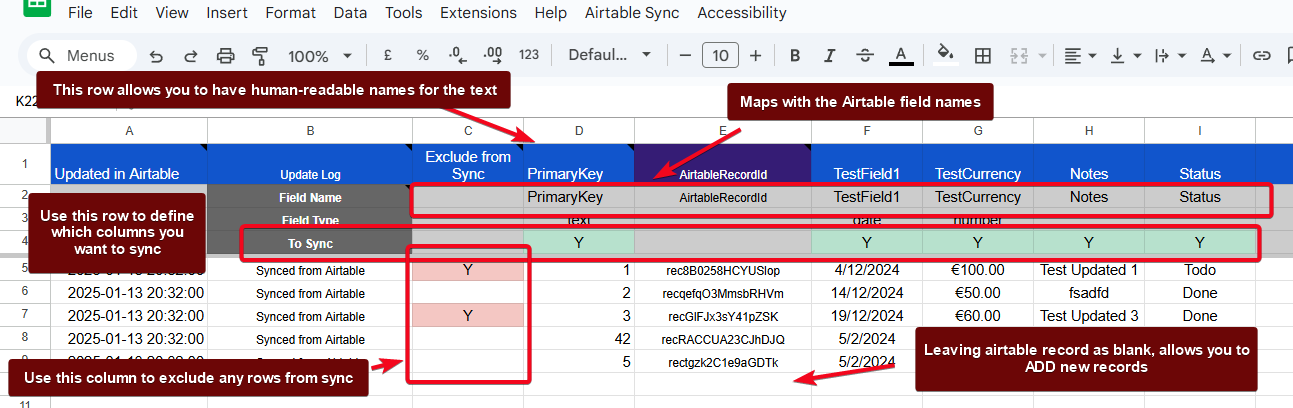Open merge cells dropdown arrow
The width and height of the screenshot is (1293, 408).
1043,56
